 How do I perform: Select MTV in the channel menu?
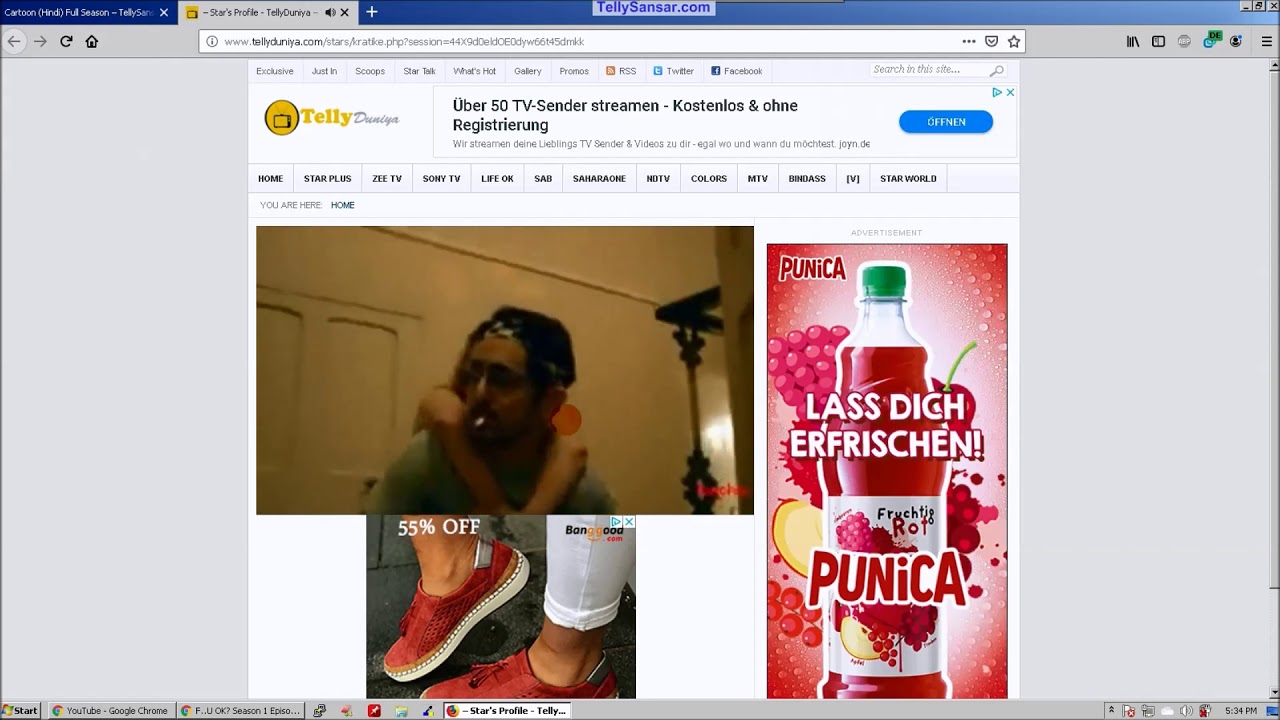[x=758, y=179]
